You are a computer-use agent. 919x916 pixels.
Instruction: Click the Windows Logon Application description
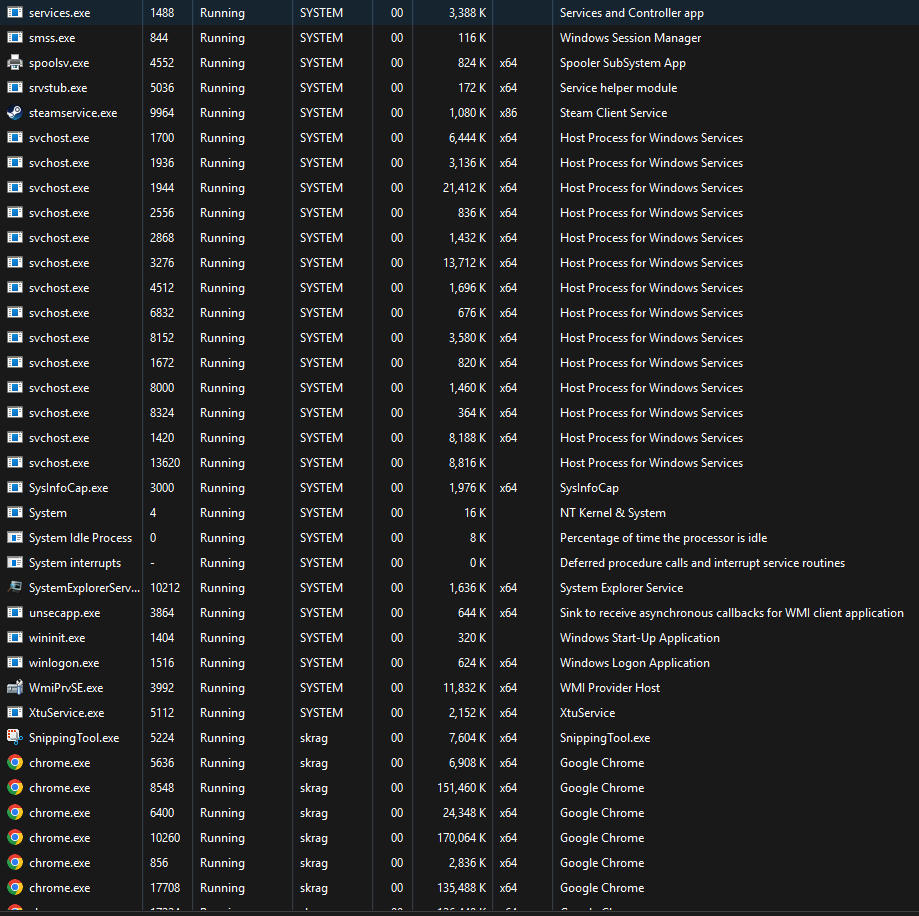click(634, 663)
